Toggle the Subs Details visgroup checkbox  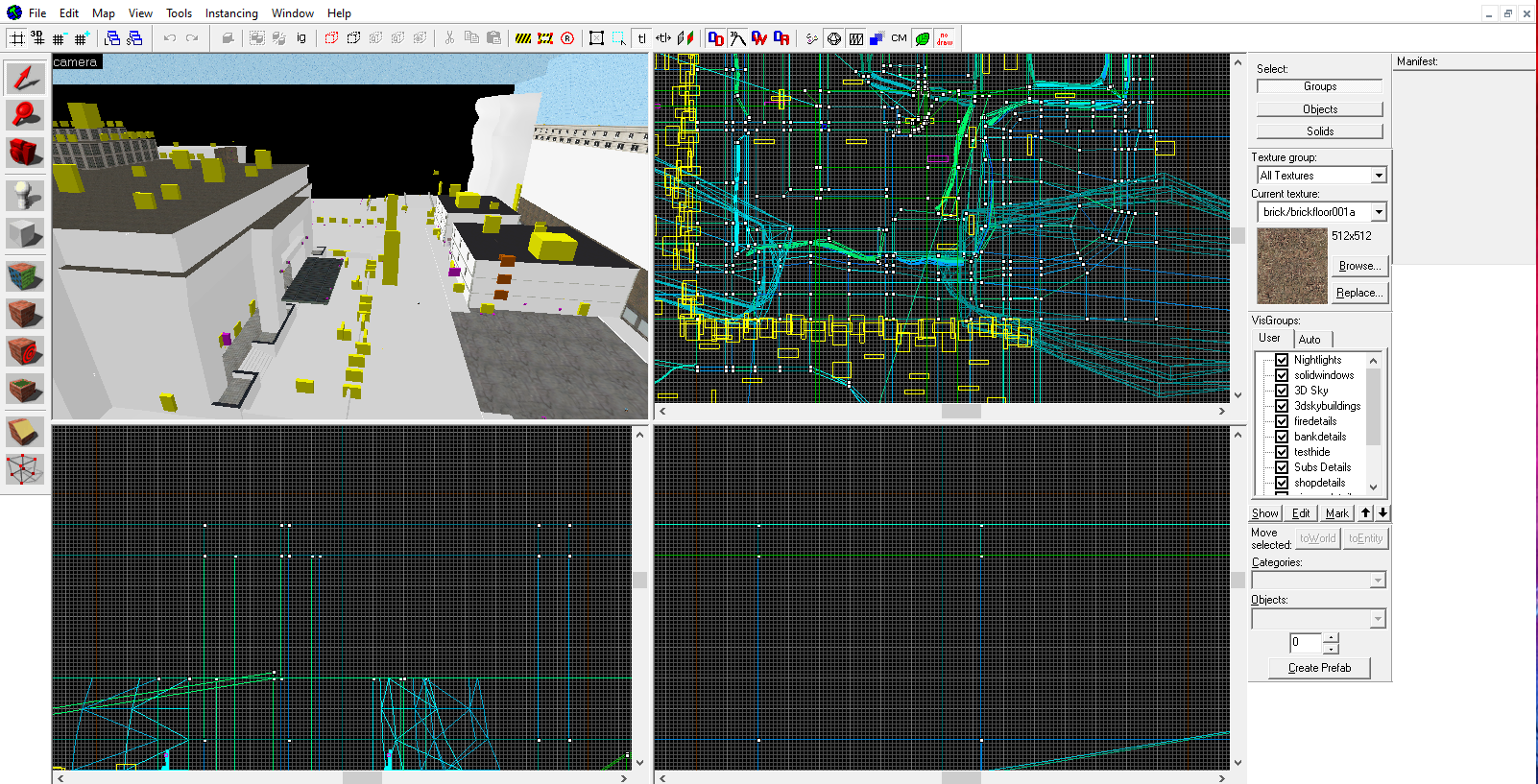pos(1282,467)
